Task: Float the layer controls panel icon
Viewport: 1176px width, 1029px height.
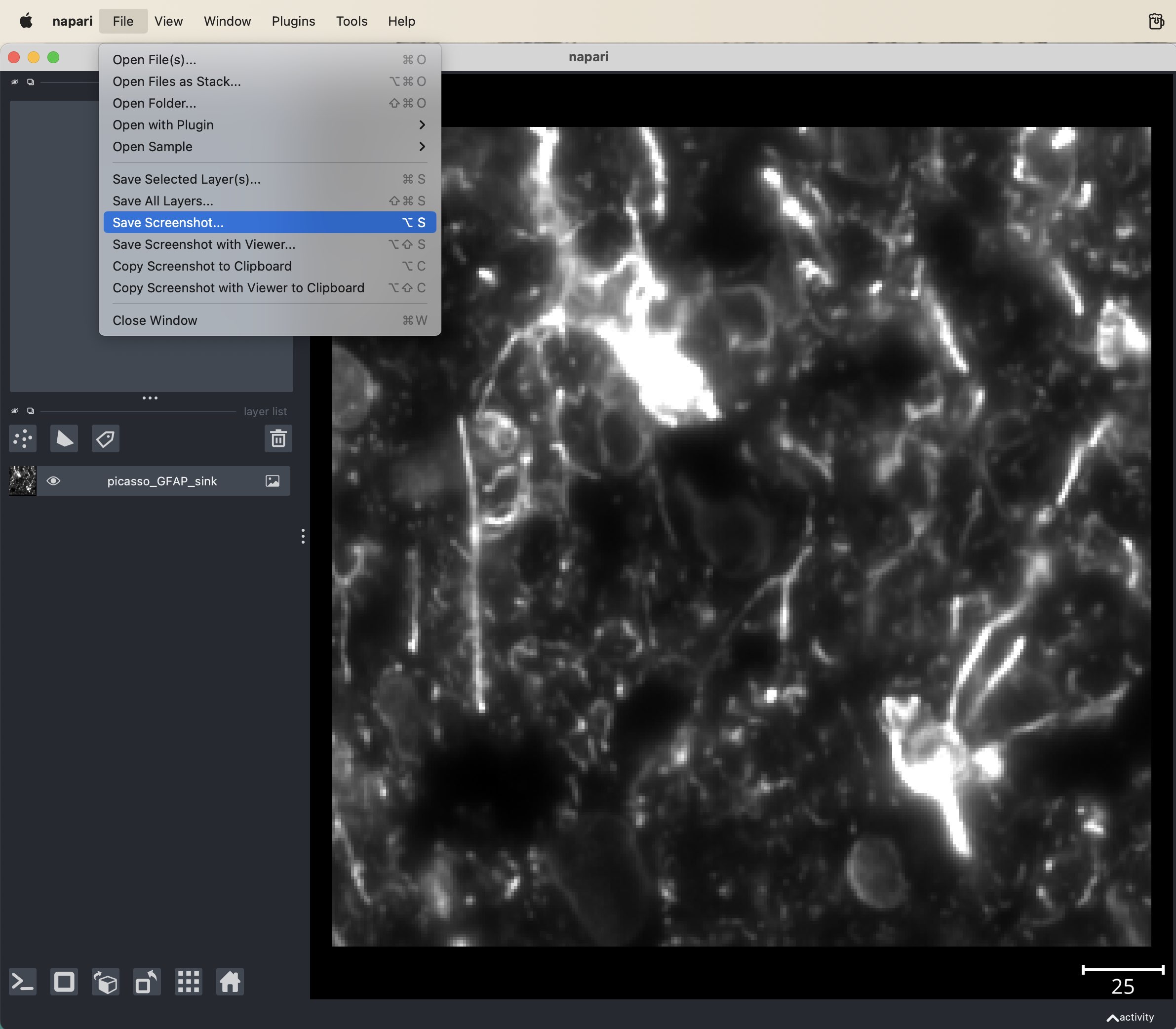Action: point(31,82)
